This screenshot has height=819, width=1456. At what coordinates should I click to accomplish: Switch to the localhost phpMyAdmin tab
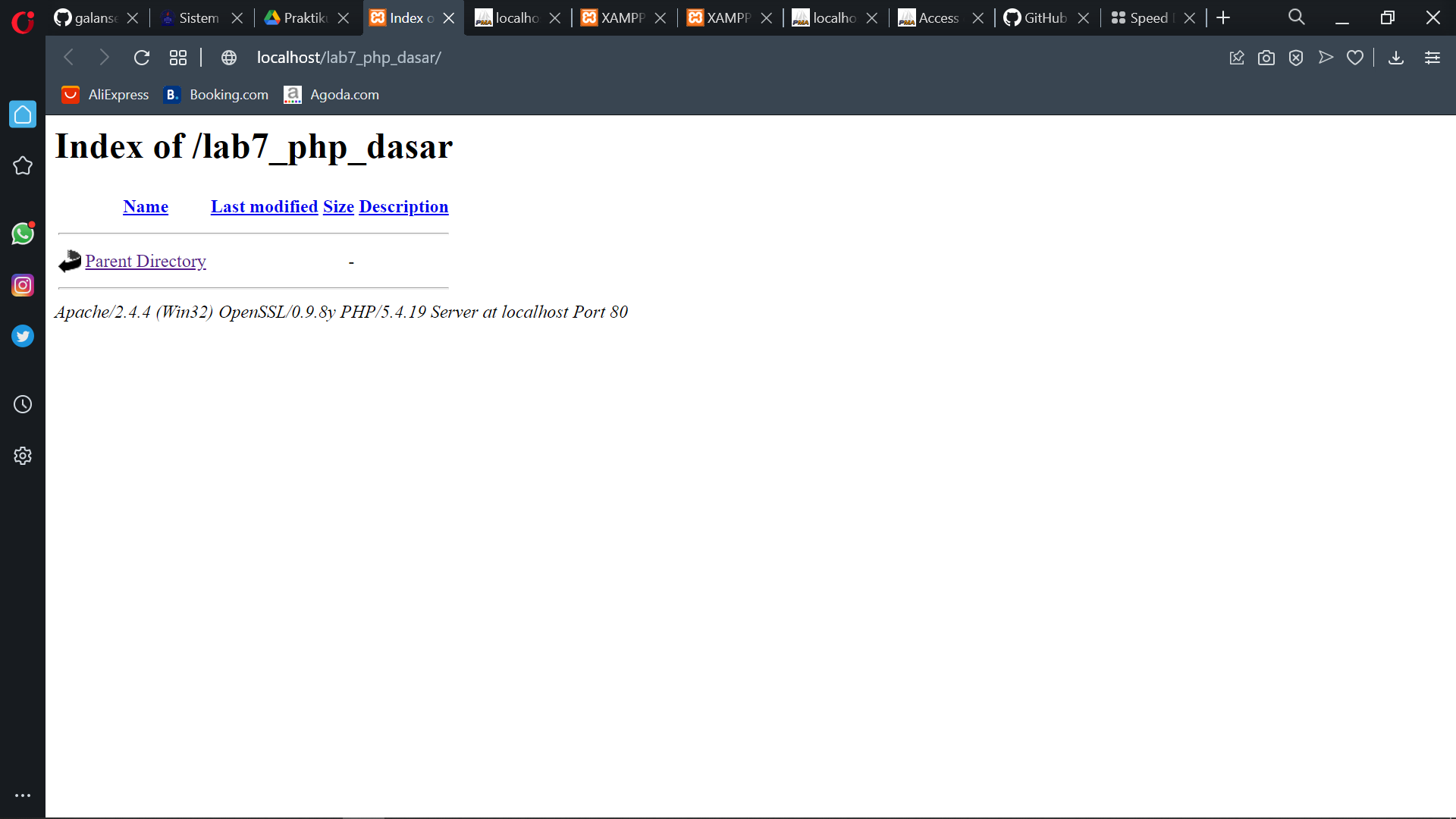coord(518,17)
